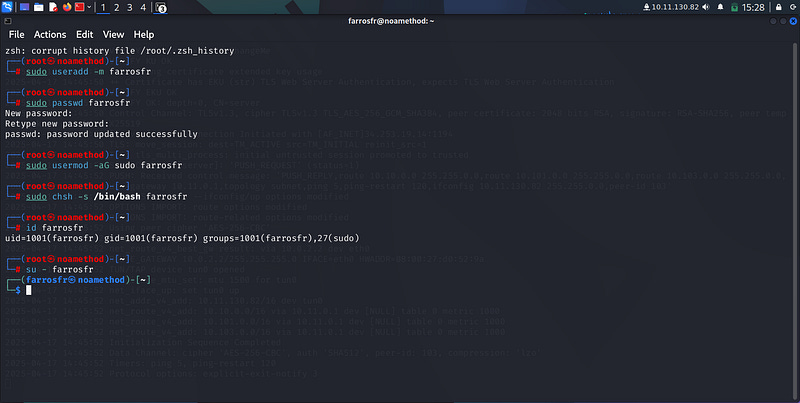Expand the terminal launcher dropdown arrow

pos(89,7)
